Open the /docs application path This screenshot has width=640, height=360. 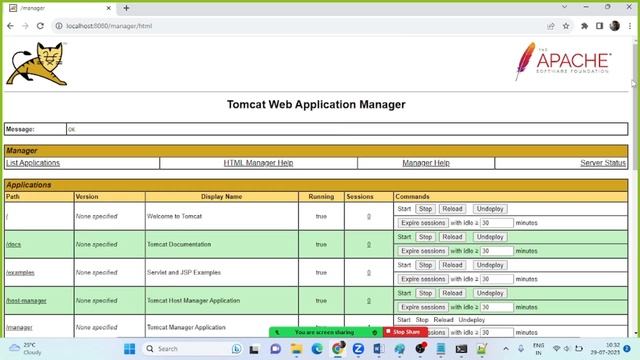13,244
